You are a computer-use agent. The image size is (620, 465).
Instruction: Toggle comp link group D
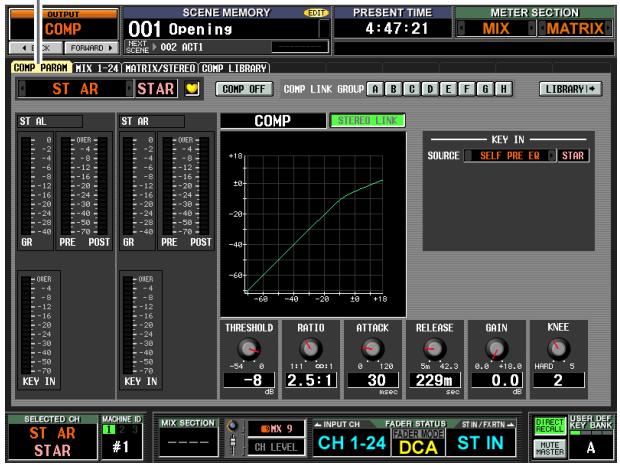point(430,89)
